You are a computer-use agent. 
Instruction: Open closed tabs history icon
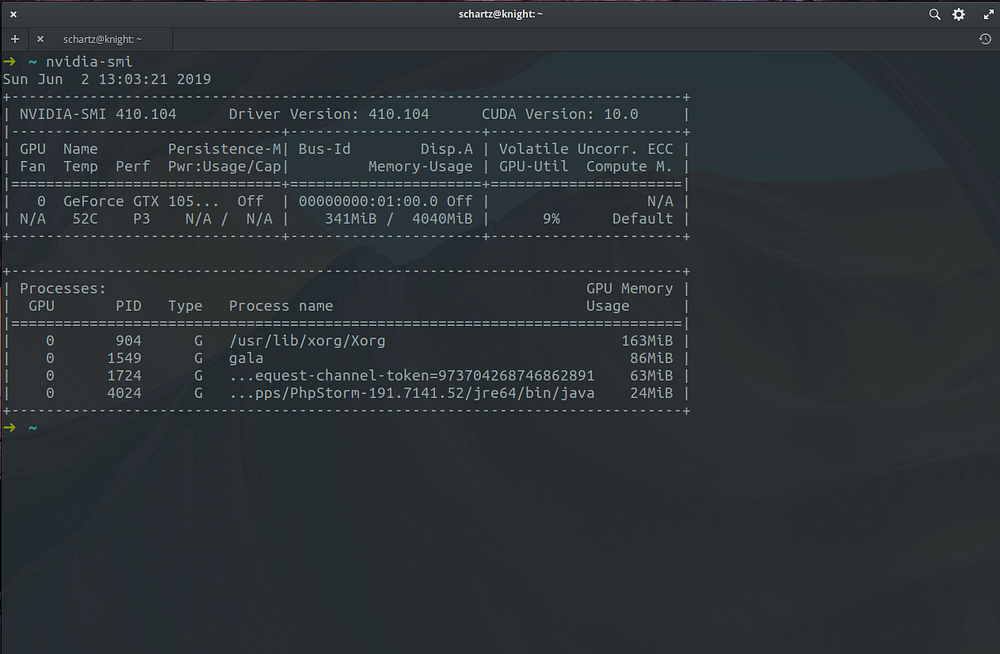click(985, 39)
